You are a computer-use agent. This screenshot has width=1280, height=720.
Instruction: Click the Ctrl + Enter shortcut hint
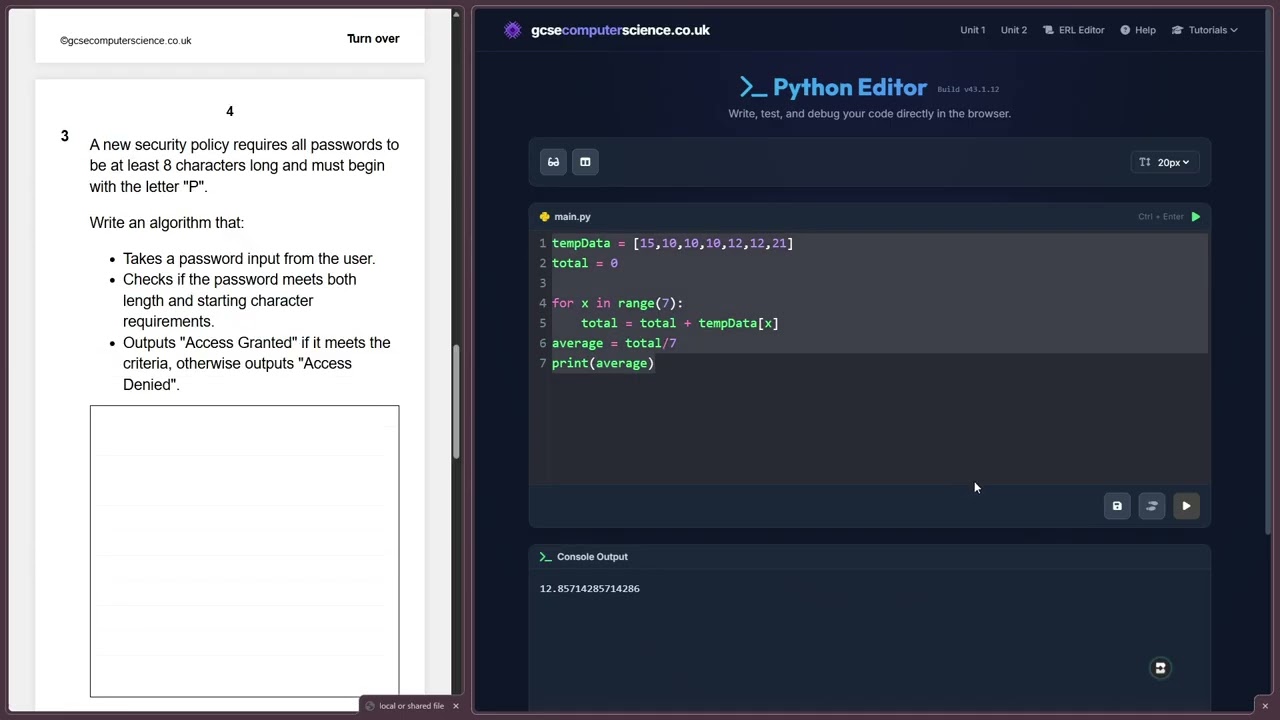point(1160,217)
